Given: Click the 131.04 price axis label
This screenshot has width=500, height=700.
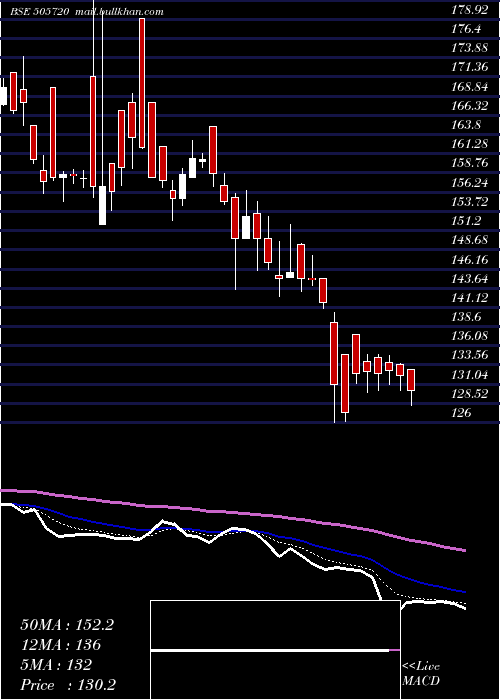Looking at the screenshot, I should pyautogui.click(x=470, y=375).
